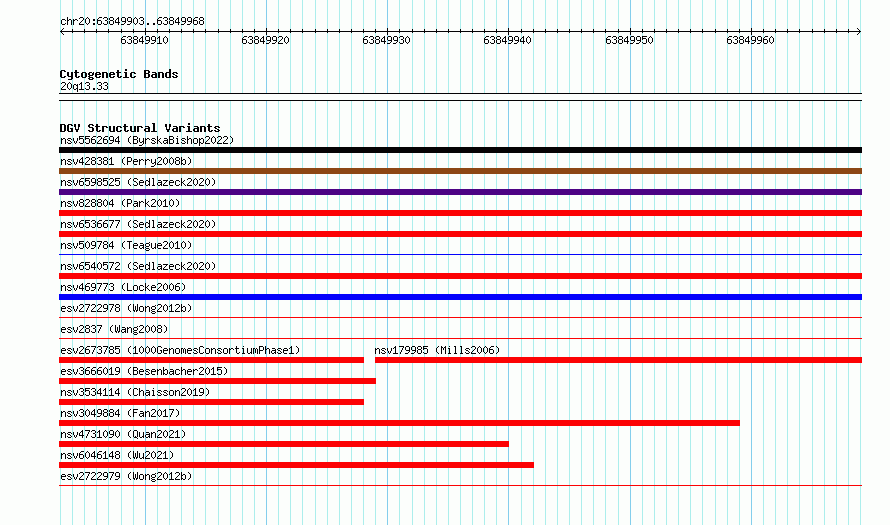This screenshot has height=525, width=890.
Task: Click the esv3666019 (Besenbacher2015) label
Action: (144, 371)
